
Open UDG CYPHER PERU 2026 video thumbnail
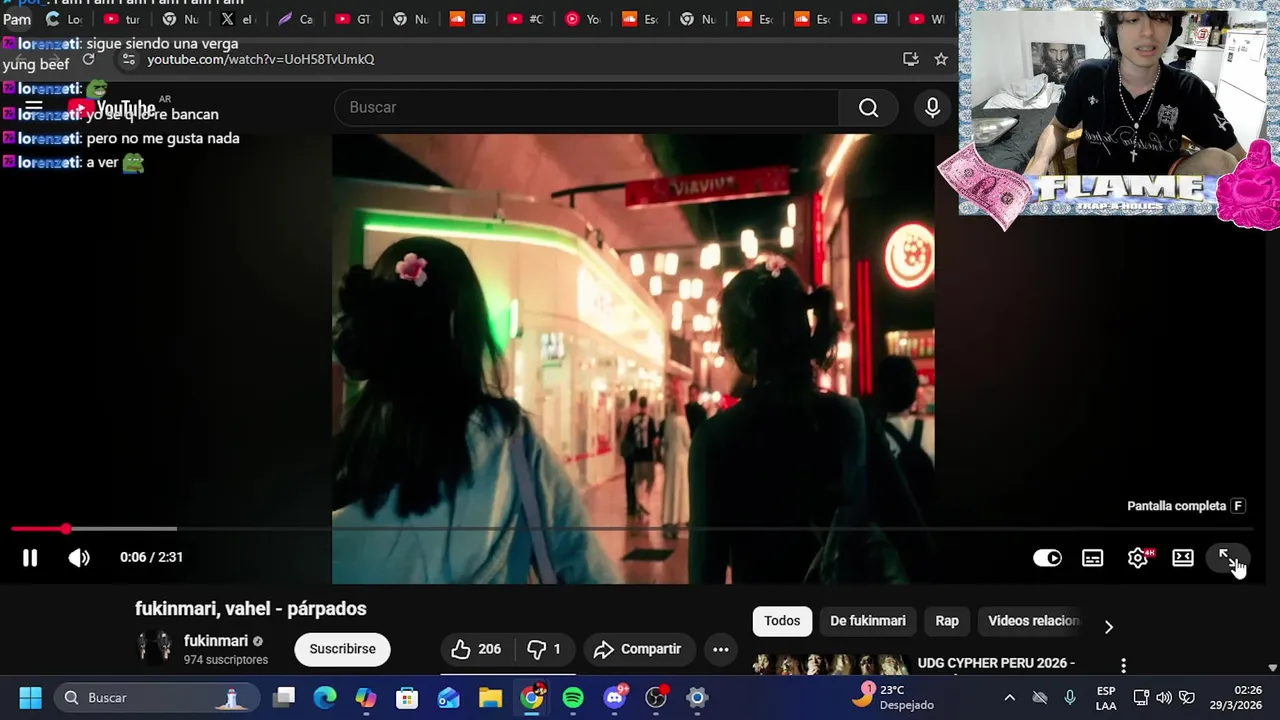pos(830,665)
